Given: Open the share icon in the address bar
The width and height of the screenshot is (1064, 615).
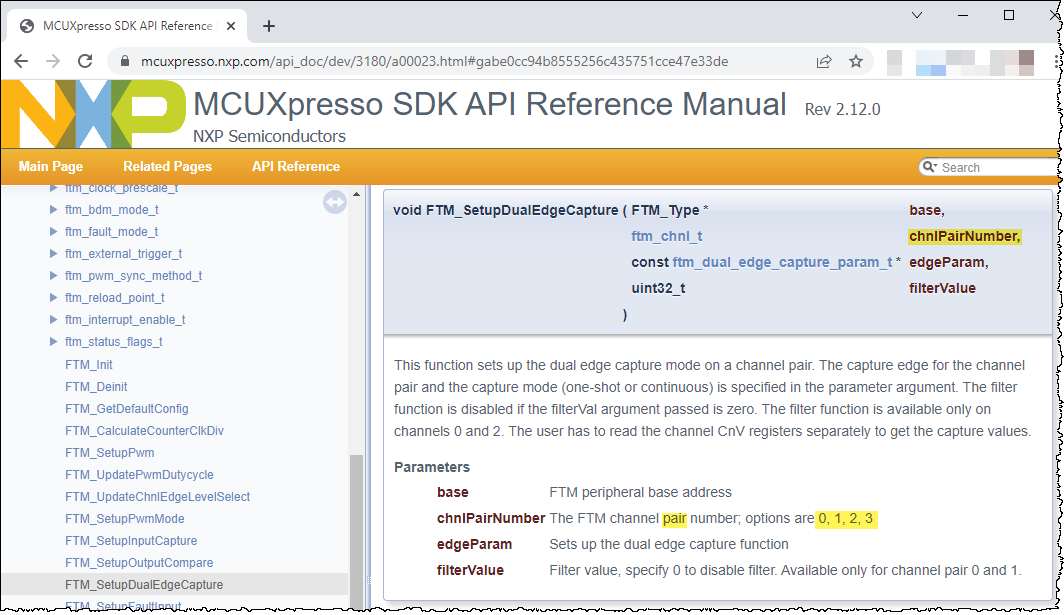Looking at the screenshot, I should (x=823, y=61).
